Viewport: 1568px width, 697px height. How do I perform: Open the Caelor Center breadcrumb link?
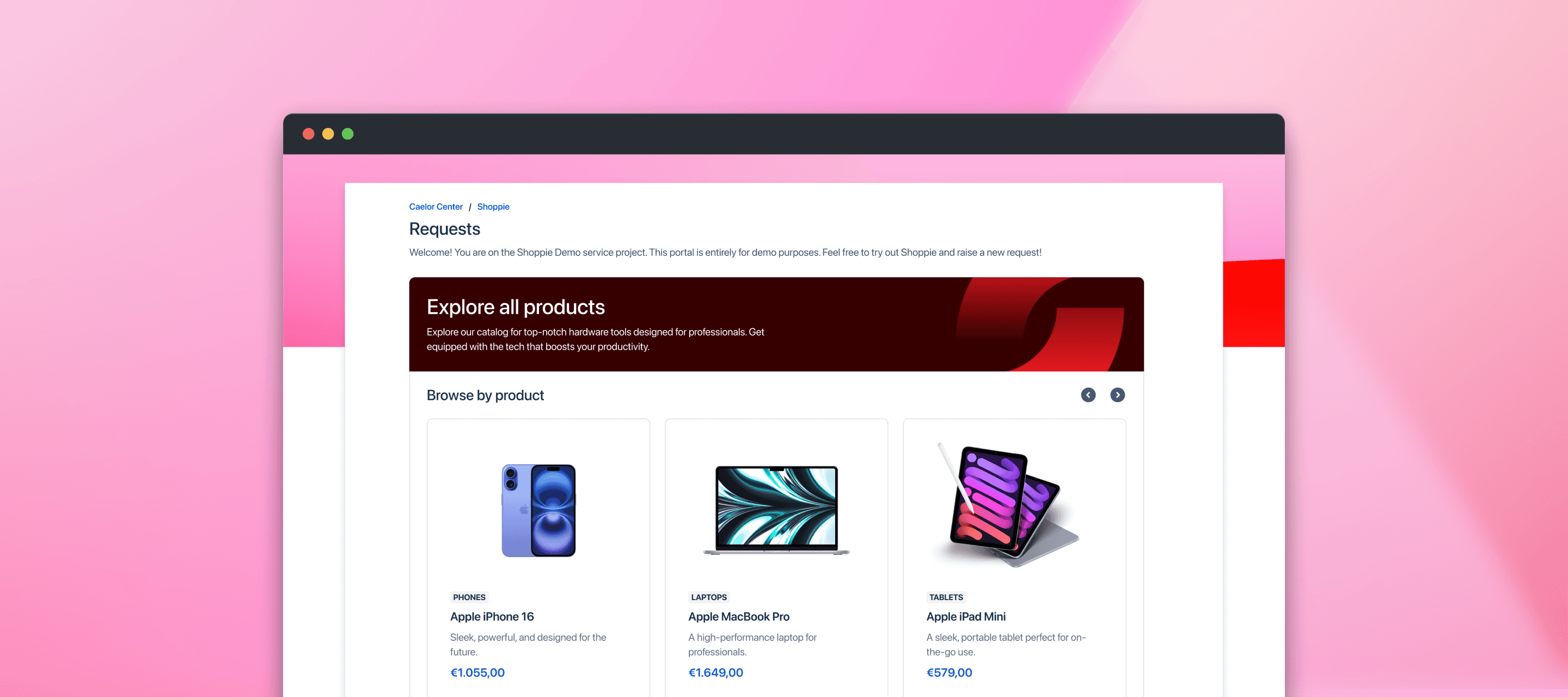click(436, 207)
